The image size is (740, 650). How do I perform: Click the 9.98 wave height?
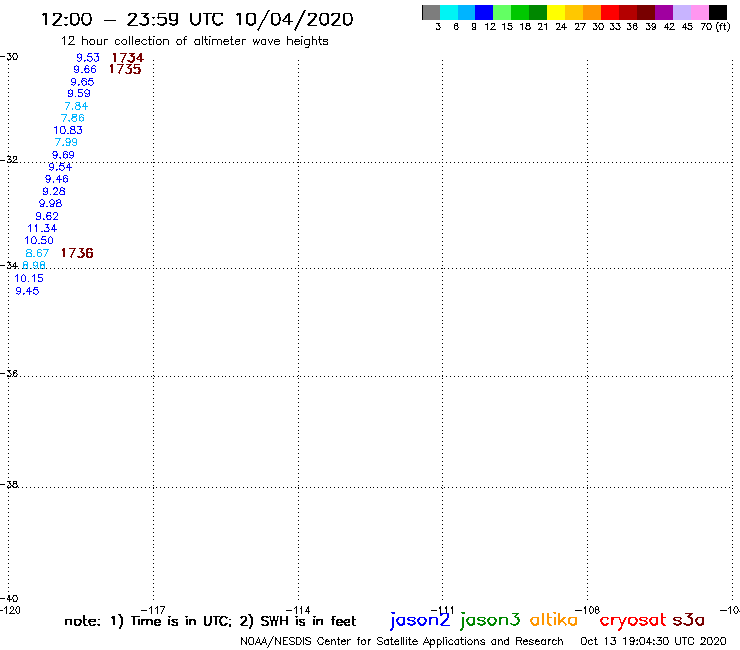click(50, 203)
